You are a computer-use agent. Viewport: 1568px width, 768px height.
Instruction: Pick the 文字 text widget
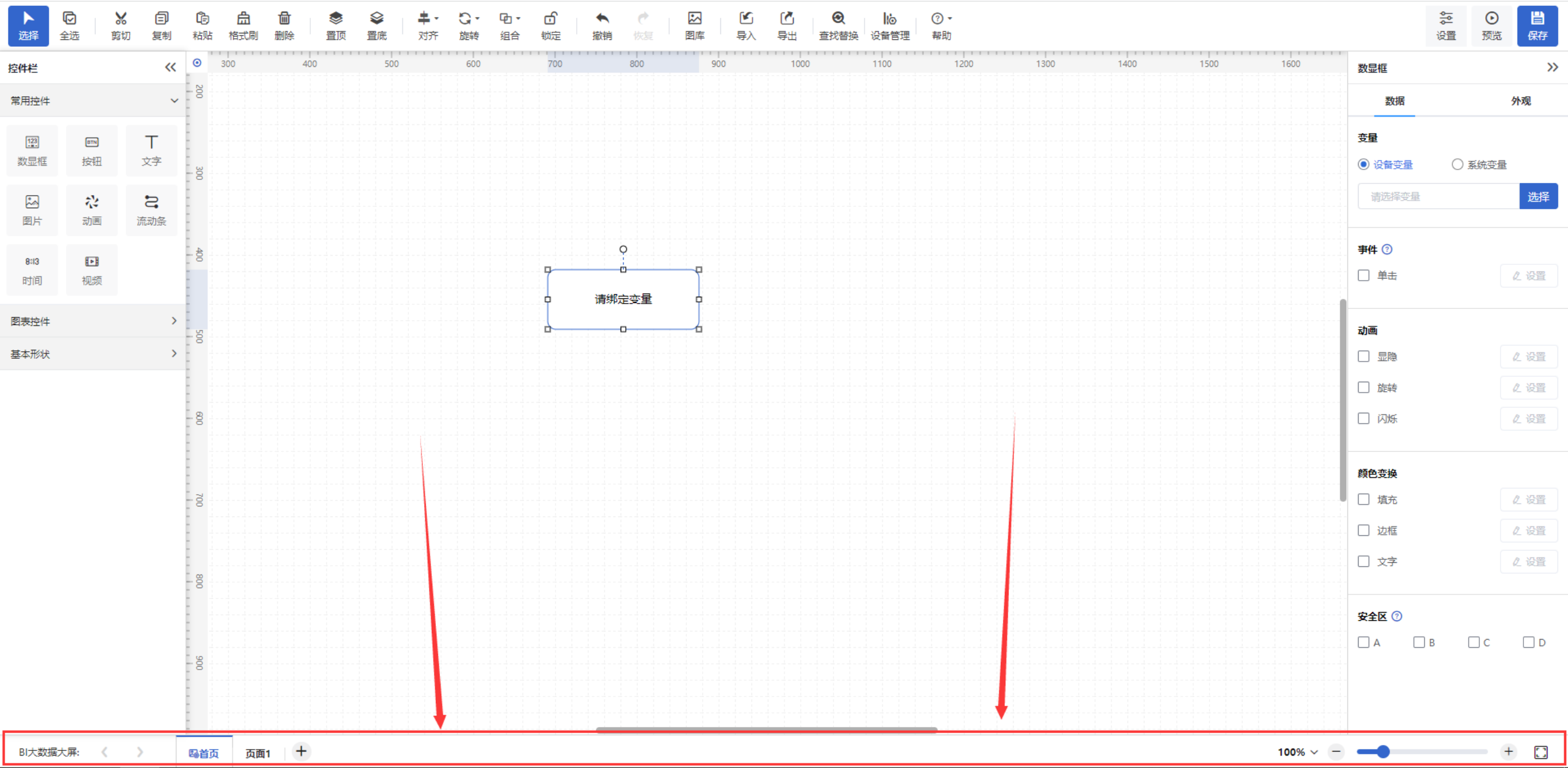[151, 150]
